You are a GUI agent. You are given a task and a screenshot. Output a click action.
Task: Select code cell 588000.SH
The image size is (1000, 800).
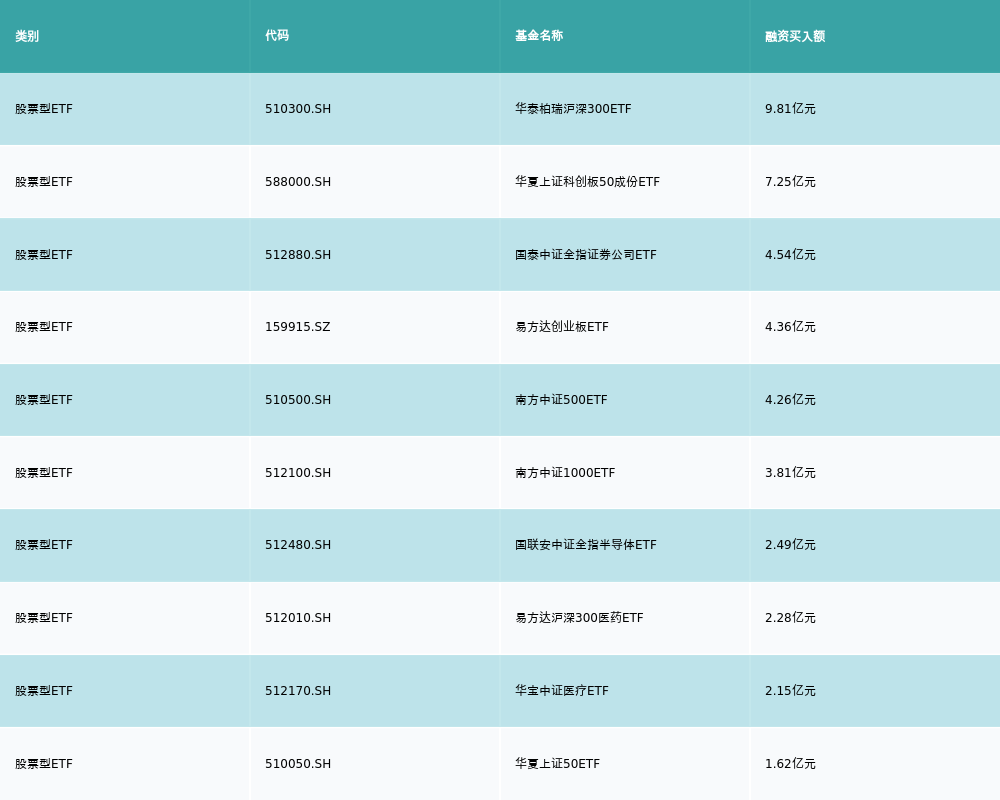(x=298, y=182)
